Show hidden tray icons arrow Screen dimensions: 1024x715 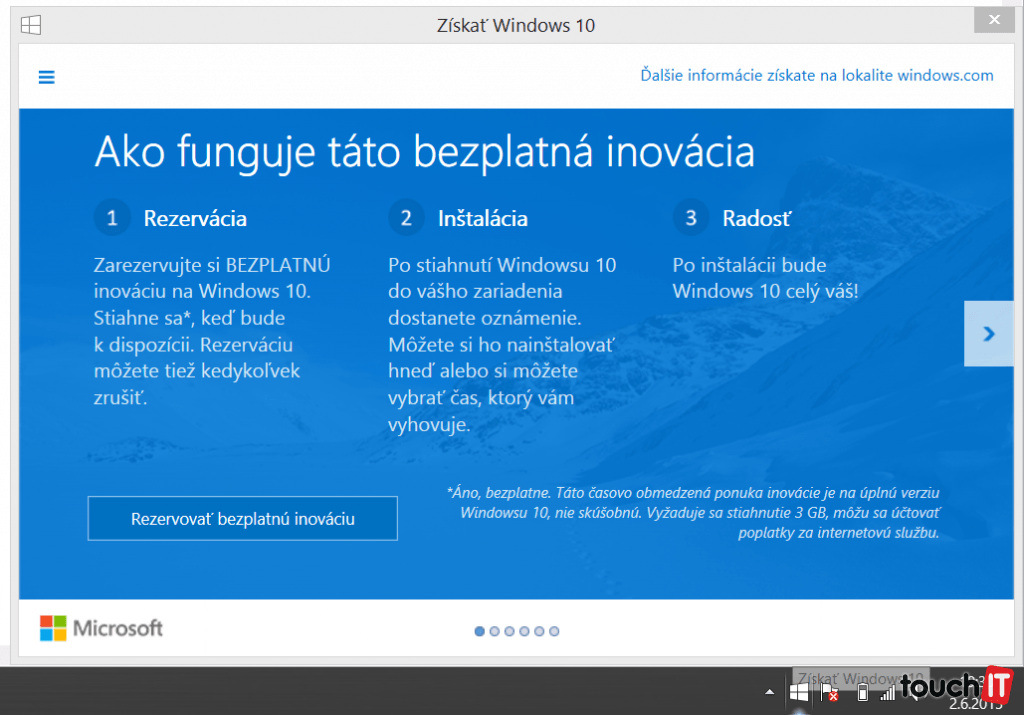tap(769, 692)
